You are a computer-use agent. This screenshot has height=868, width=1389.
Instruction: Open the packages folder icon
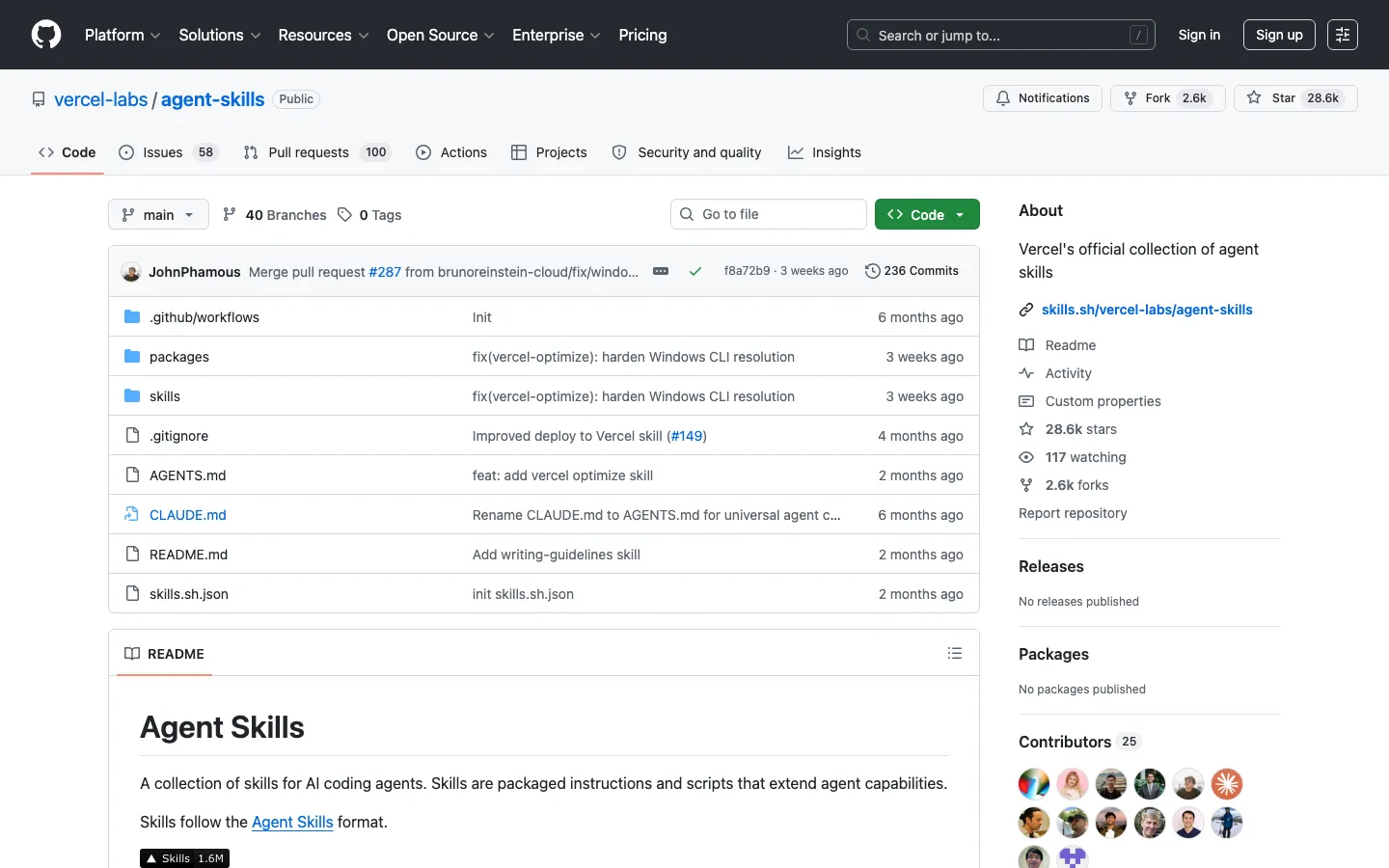click(132, 356)
